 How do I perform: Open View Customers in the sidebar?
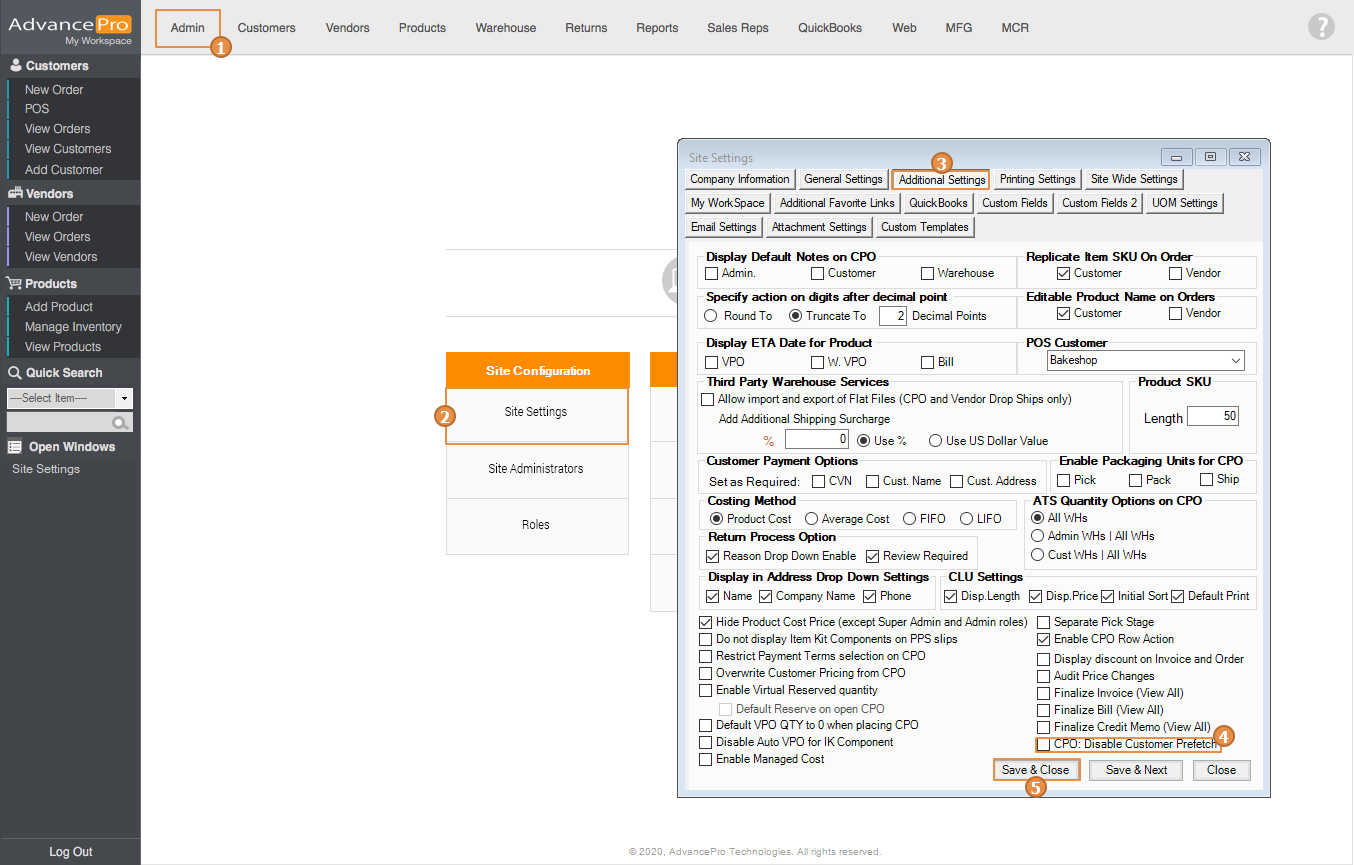click(68, 149)
